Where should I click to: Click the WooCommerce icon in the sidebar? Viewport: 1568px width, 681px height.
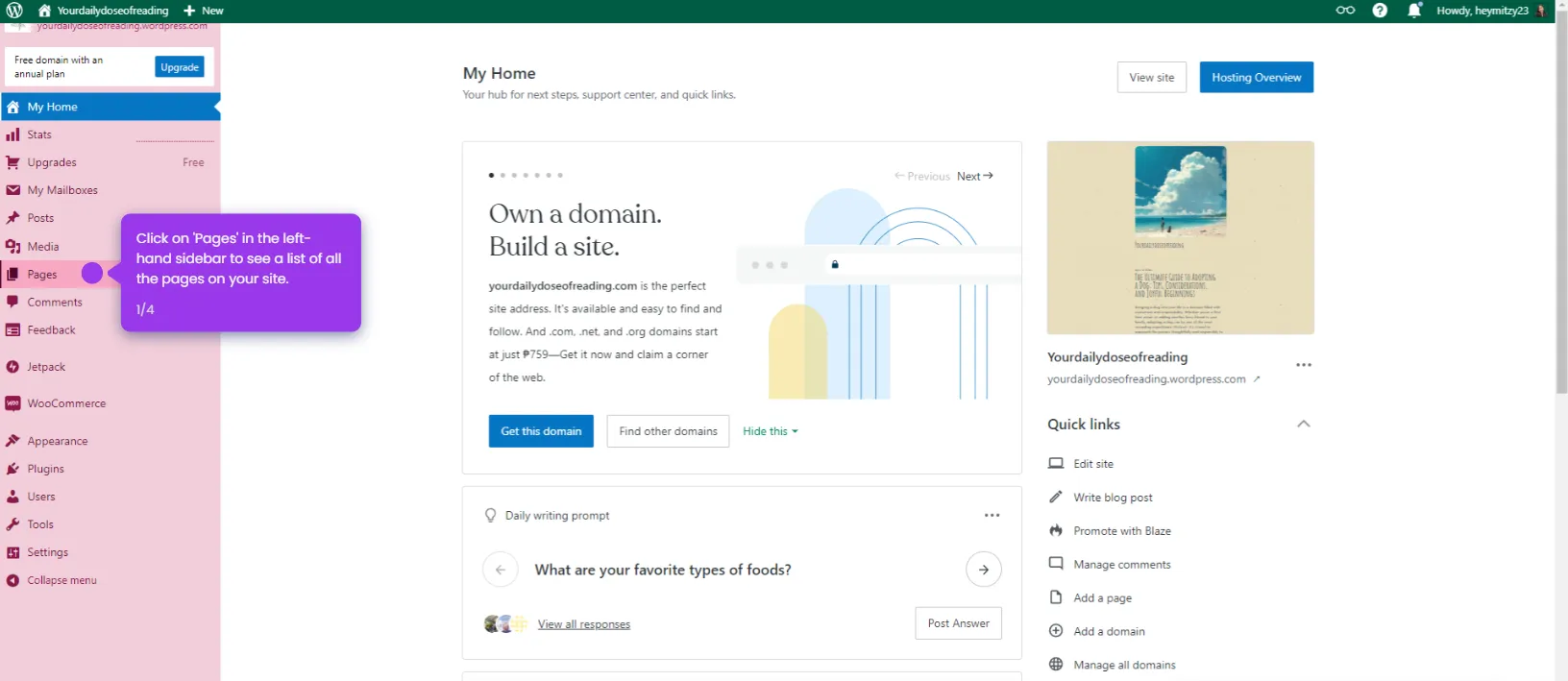click(x=12, y=403)
